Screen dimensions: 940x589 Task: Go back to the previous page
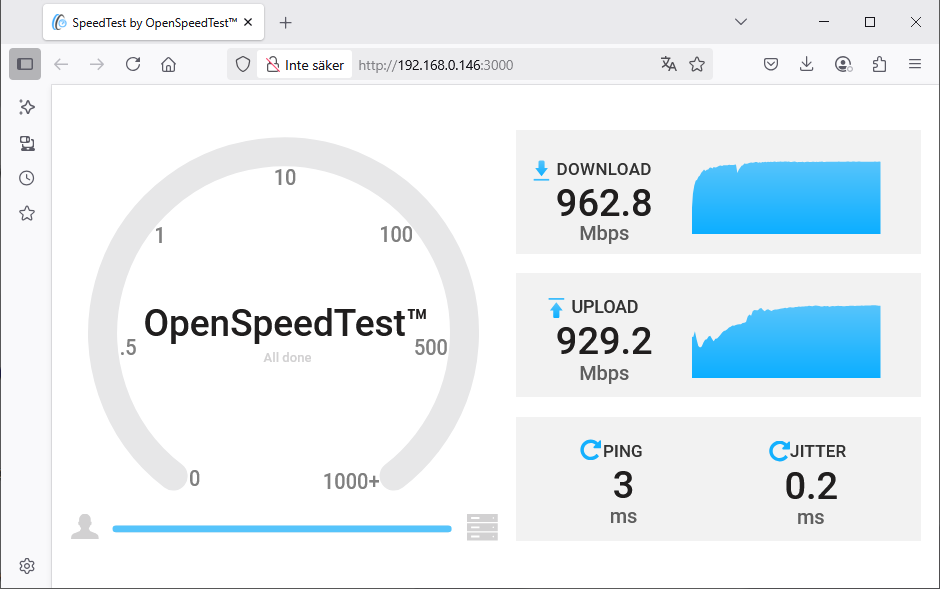click(61, 64)
